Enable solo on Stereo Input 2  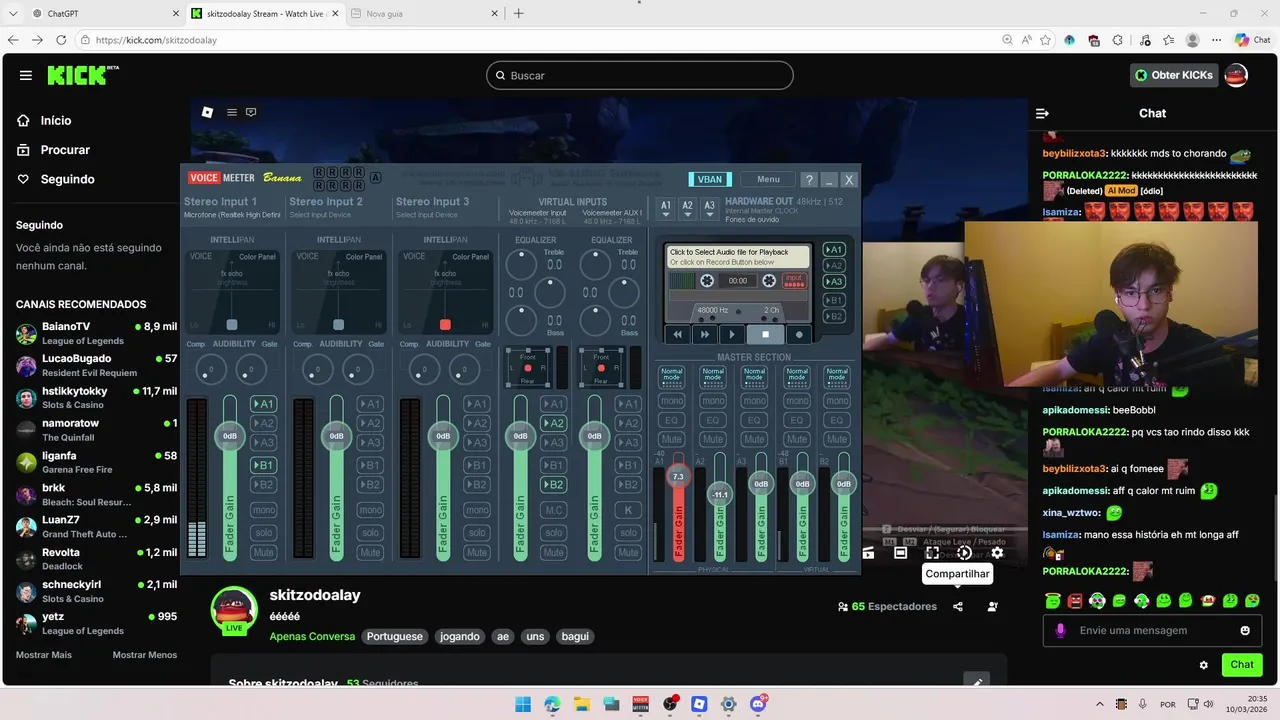click(x=370, y=532)
